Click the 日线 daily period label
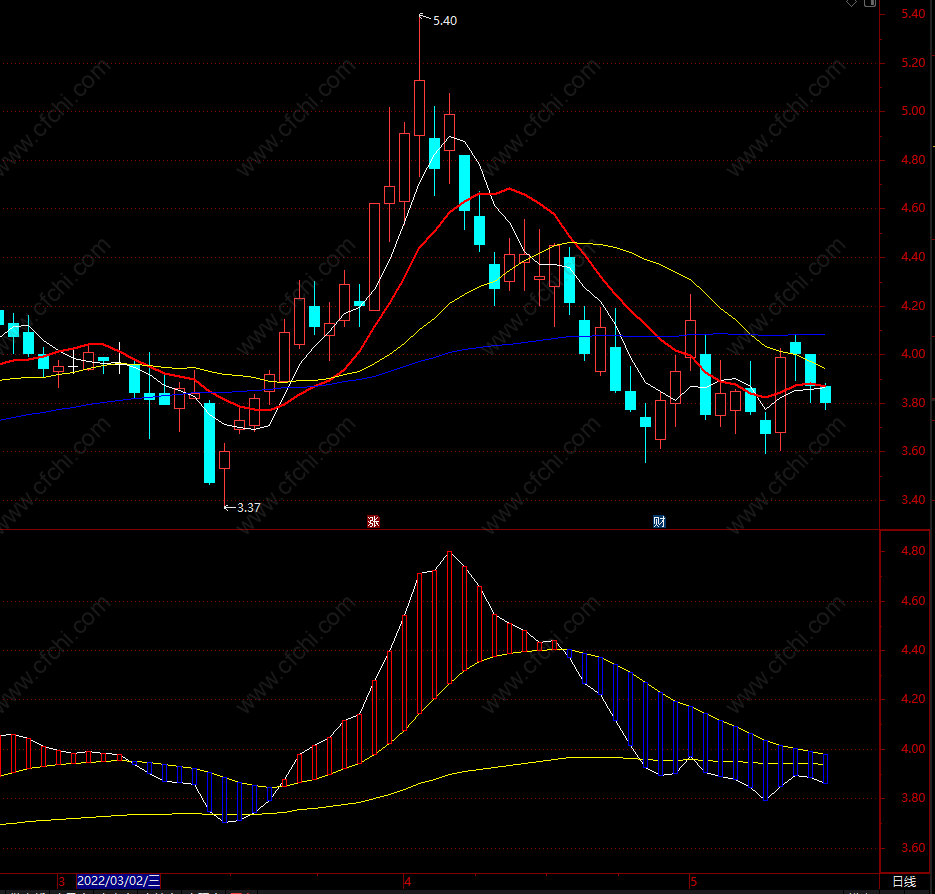This screenshot has width=935, height=894. click(904, 881)
